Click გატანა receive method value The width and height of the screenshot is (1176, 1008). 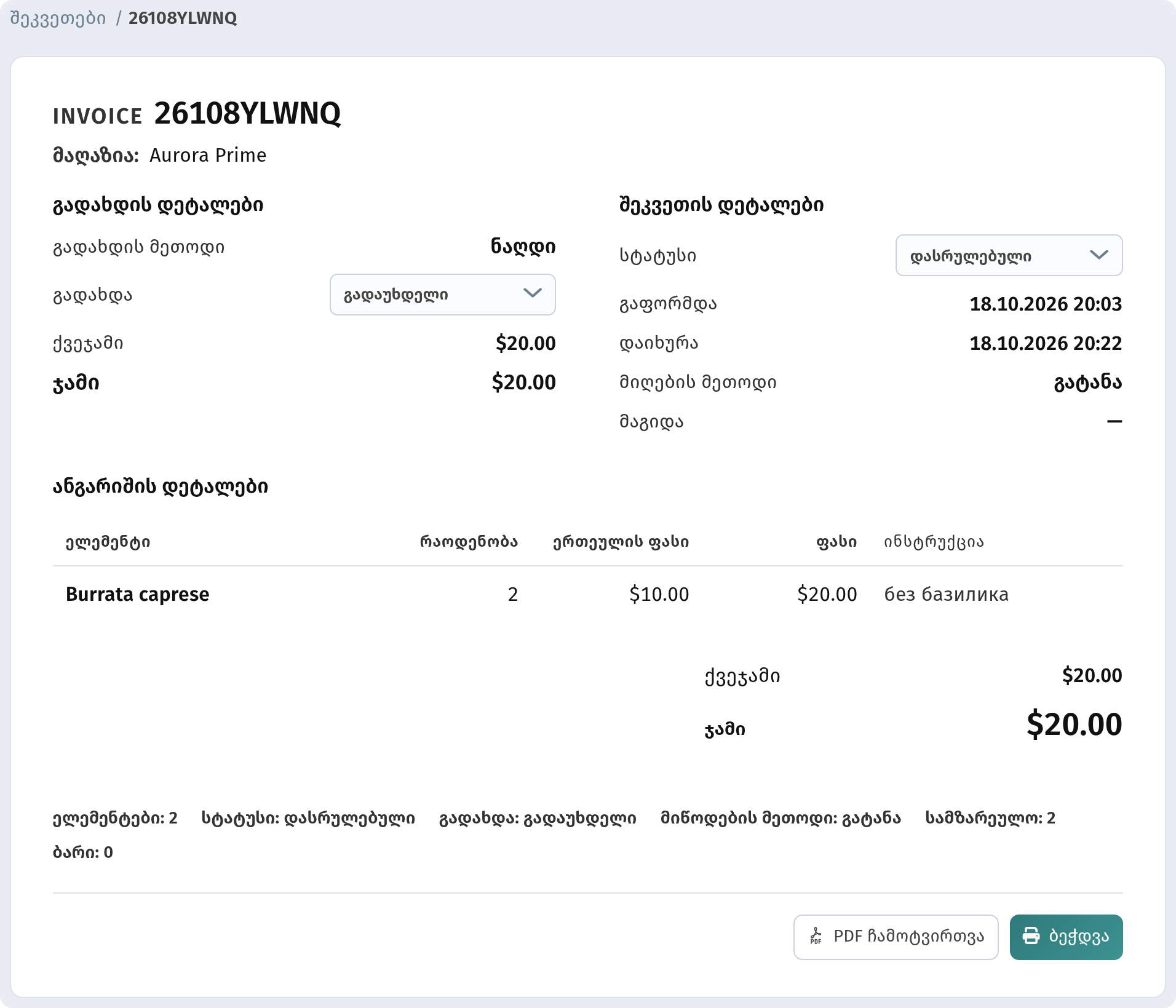click(x=1088, y=383)
